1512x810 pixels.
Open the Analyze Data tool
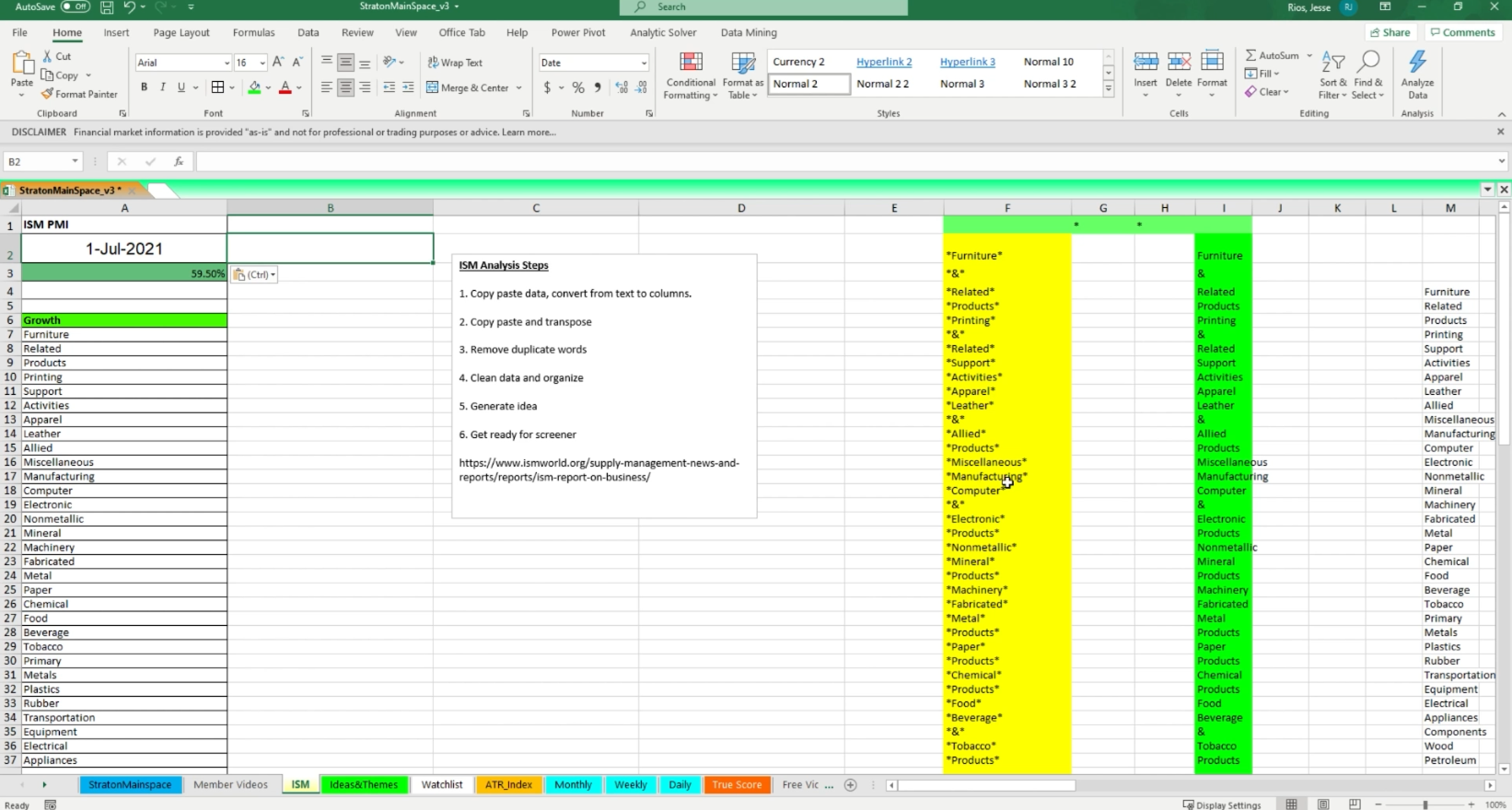coord(1417,63)
